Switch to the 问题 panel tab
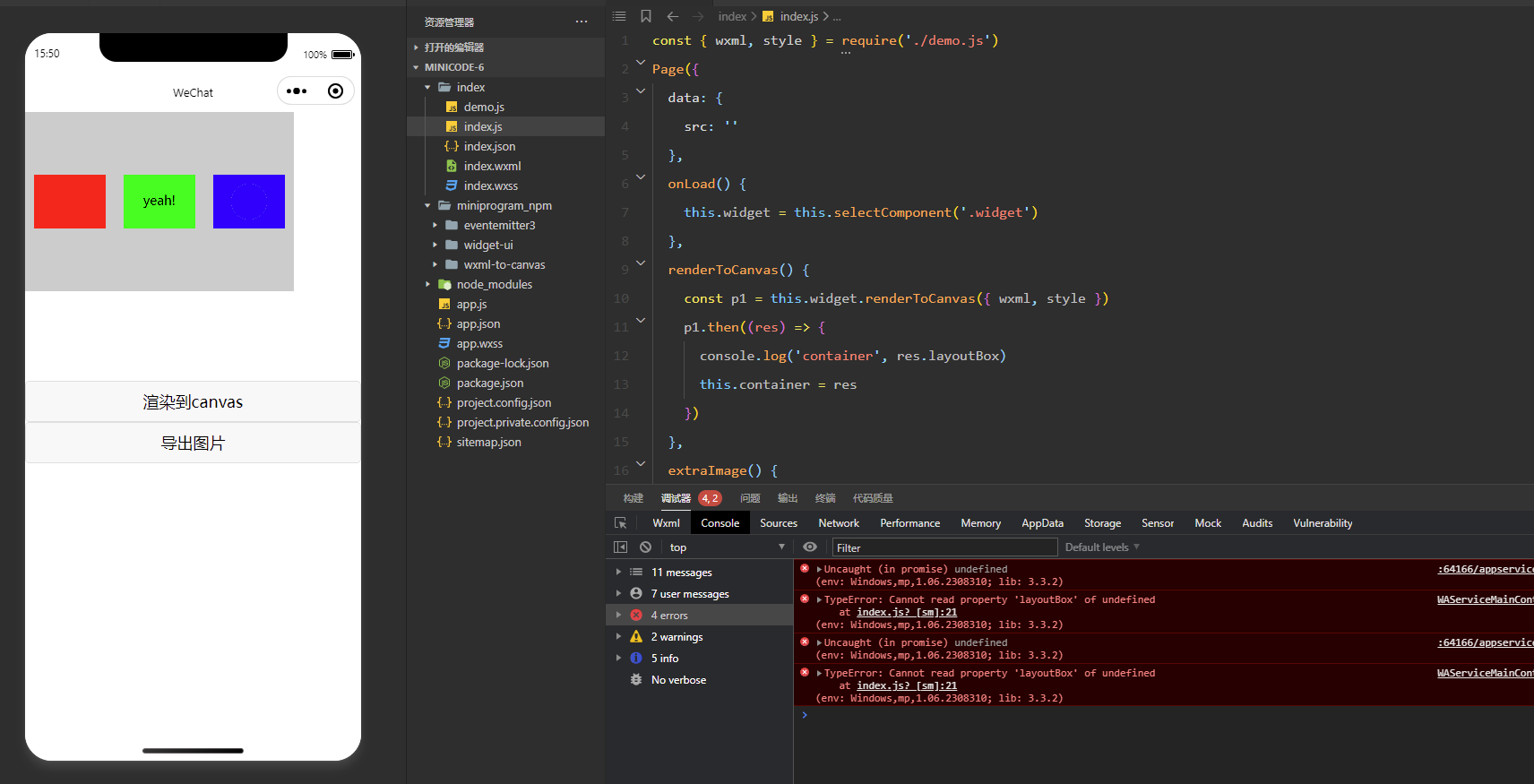The width and height of the screenshot is (1534, 784). [x=750, y=498]
